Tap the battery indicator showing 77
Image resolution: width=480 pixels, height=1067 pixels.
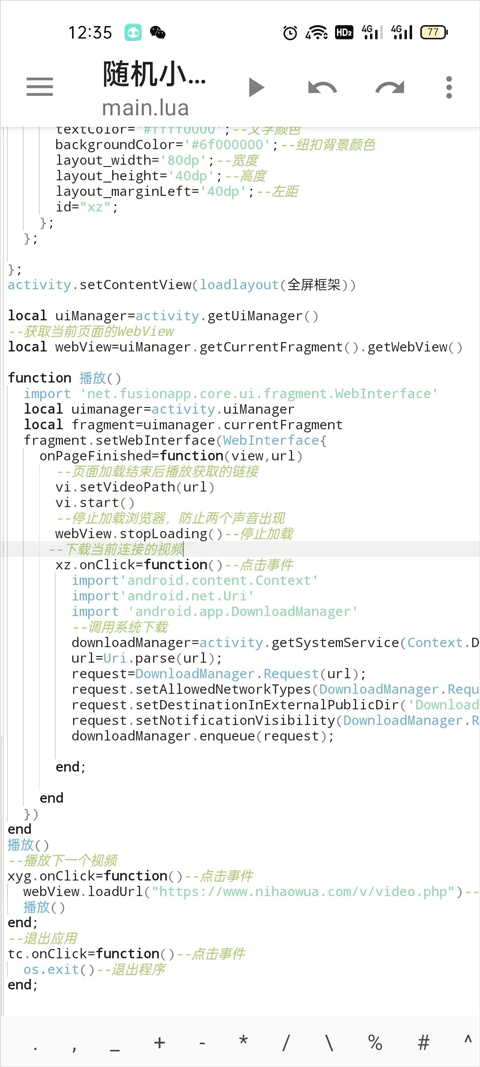(434, 32)
